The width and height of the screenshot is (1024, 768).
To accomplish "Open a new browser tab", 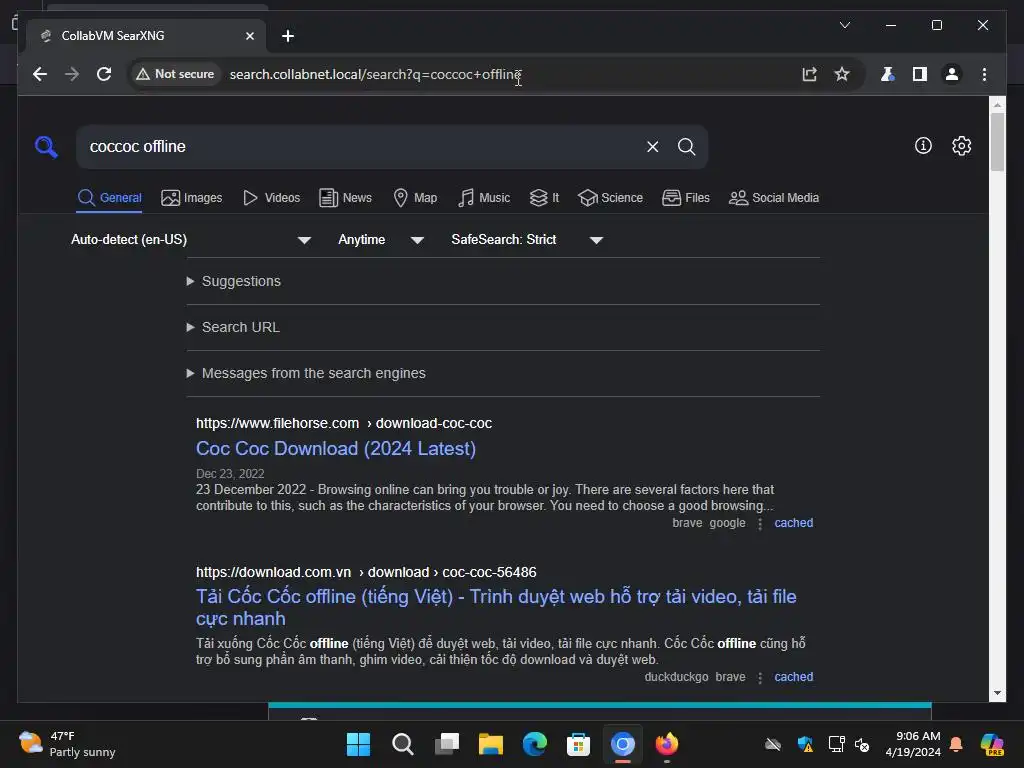I will pyautogui.click(x=288, y=36).
